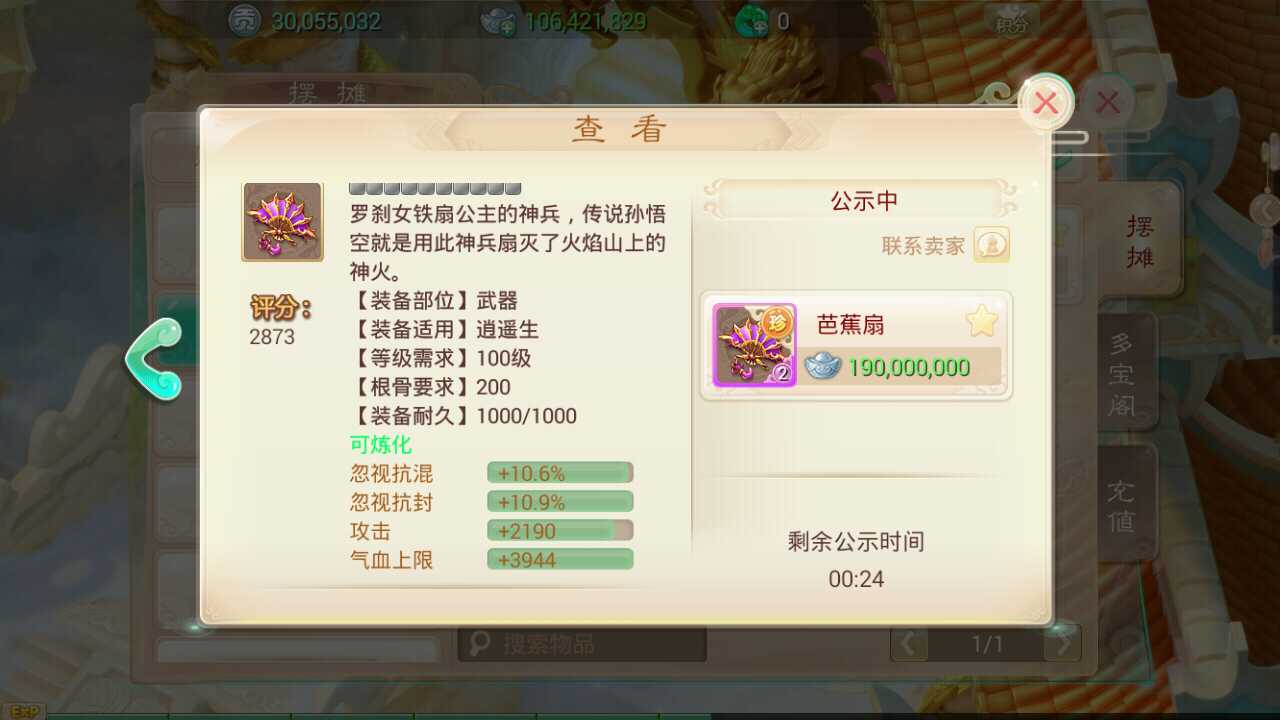Tap the 联系卖家 contact seller icon

pyautogui.click(x=991, y=245)
